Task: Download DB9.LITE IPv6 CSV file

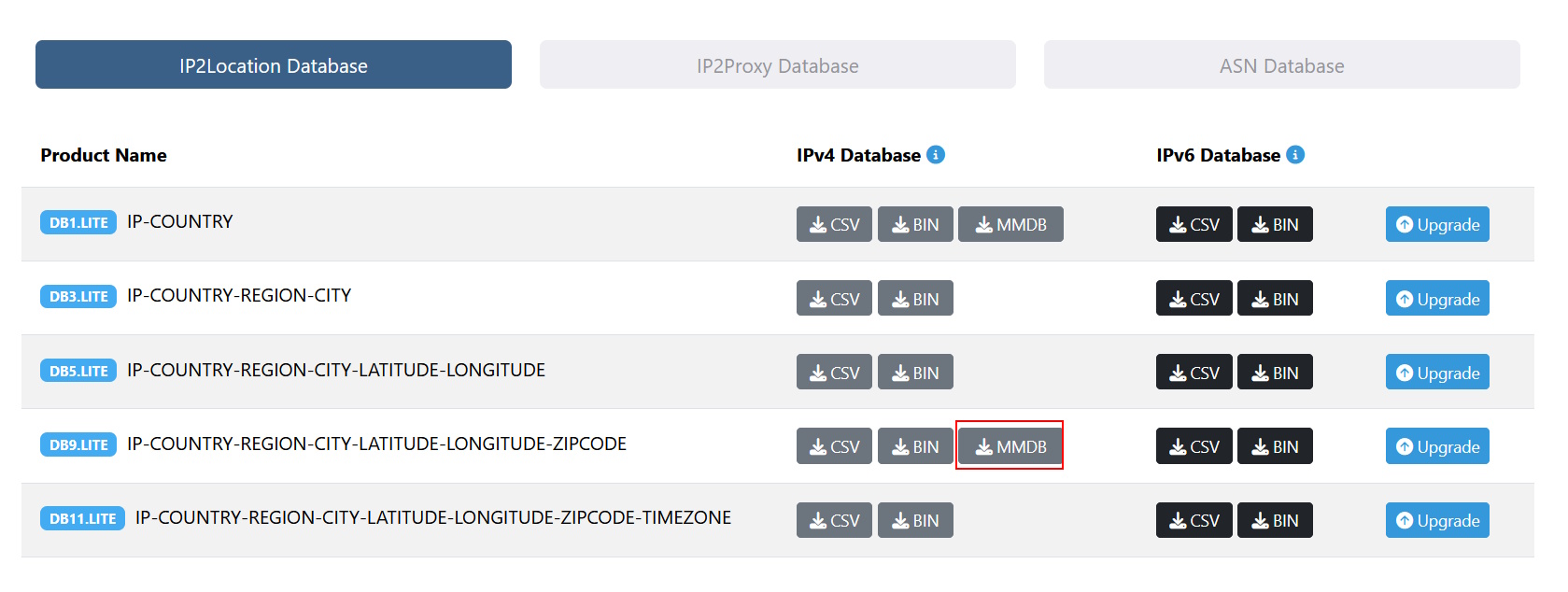Action: (1194, 445)
